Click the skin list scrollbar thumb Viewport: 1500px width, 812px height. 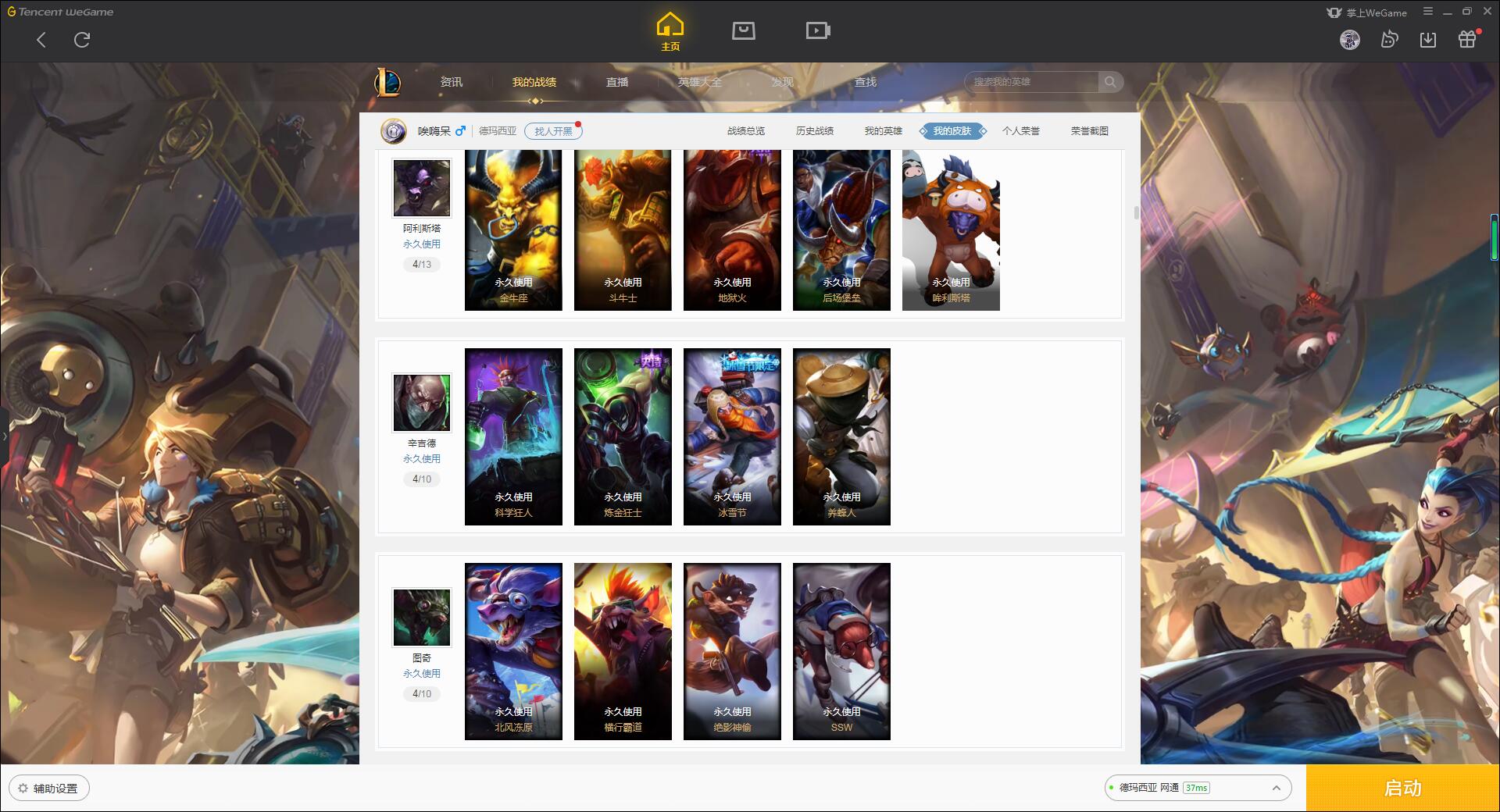pyautogui.click(x=1136, y=212)
